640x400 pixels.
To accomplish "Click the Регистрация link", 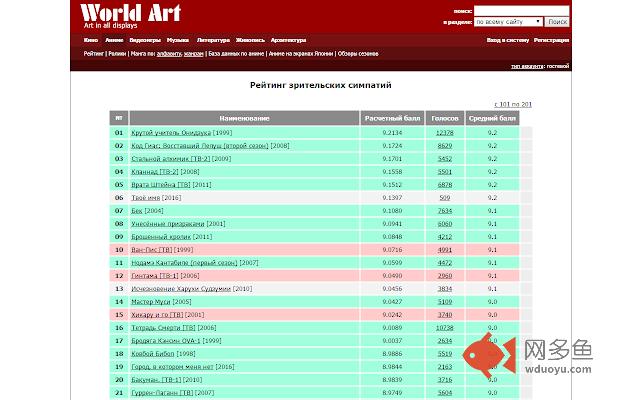I will click(x=551, y=40).
